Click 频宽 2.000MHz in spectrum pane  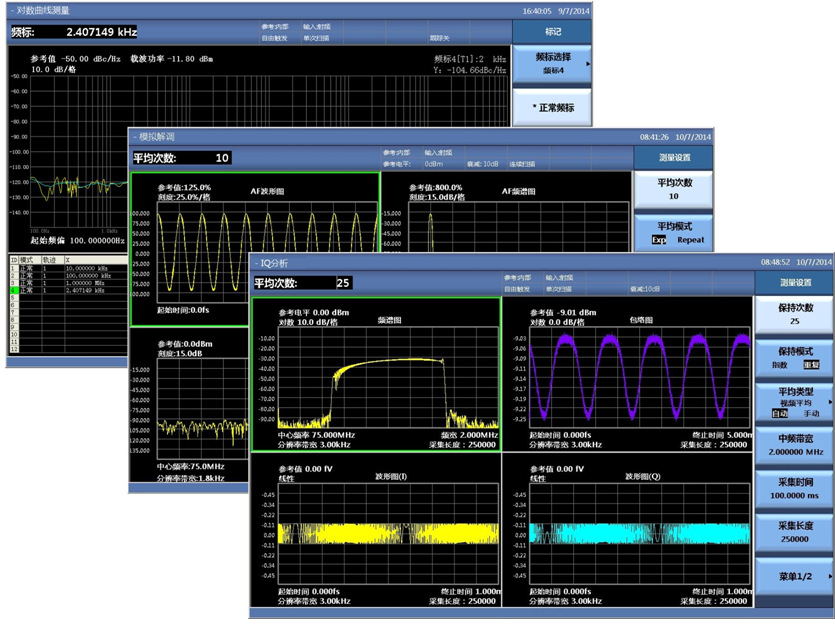click(x=469, y=436)
